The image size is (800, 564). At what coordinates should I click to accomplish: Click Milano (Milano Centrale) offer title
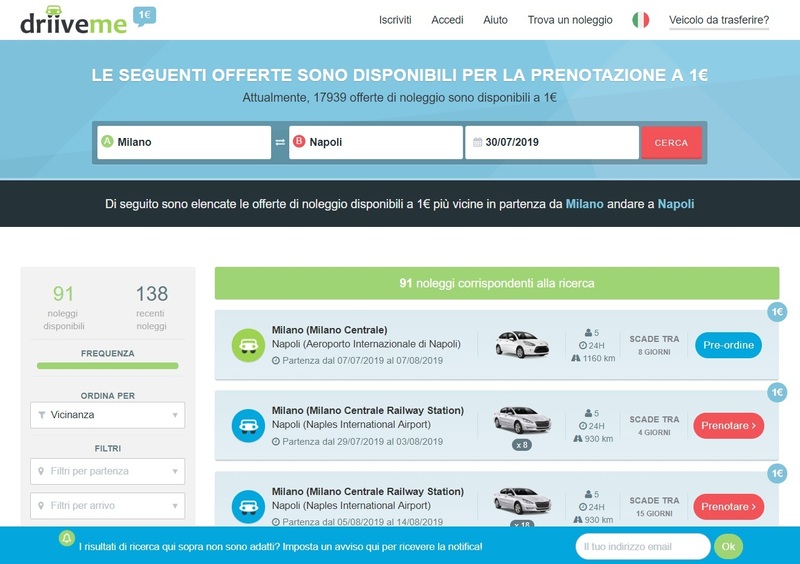(x=329, y=330)
